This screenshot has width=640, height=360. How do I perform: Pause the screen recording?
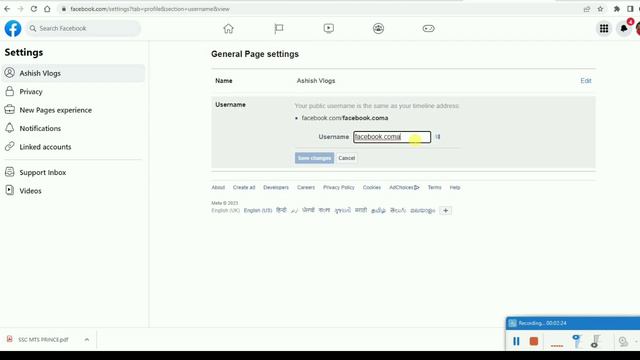tap(516, 341)
